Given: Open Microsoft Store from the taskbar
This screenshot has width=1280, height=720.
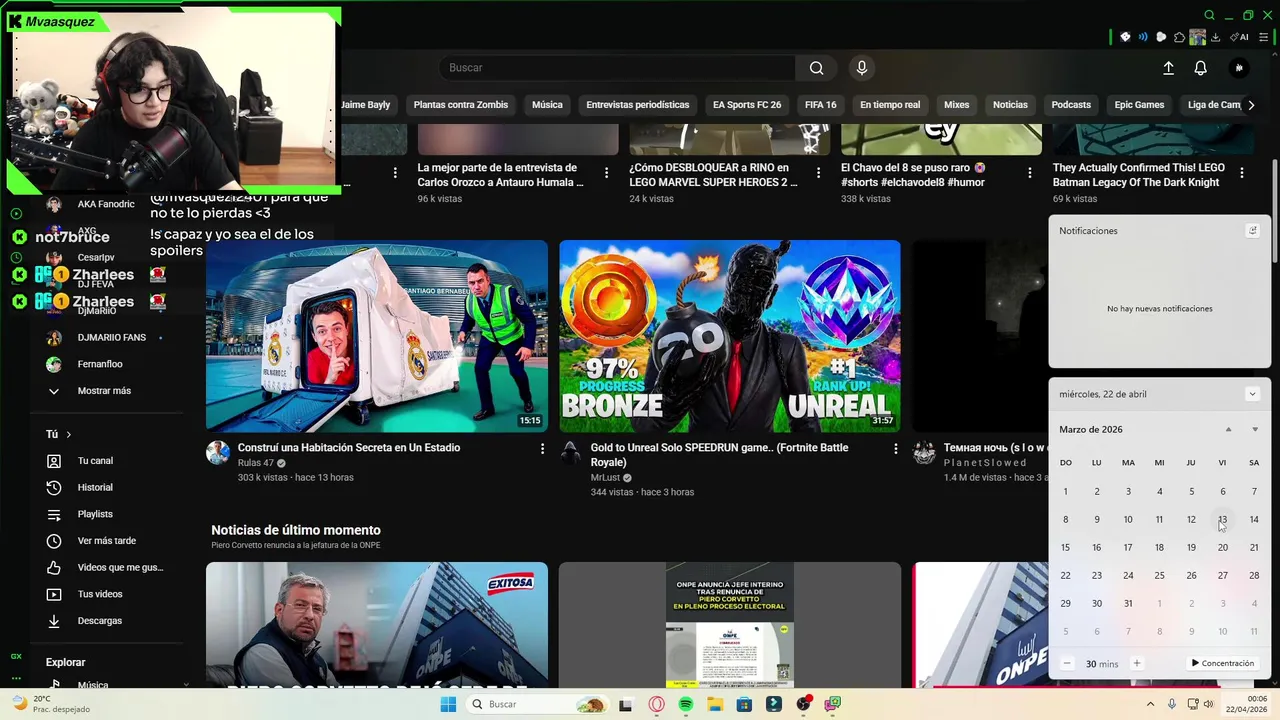Looking at the screenshot, I should [x=744, y=704].
